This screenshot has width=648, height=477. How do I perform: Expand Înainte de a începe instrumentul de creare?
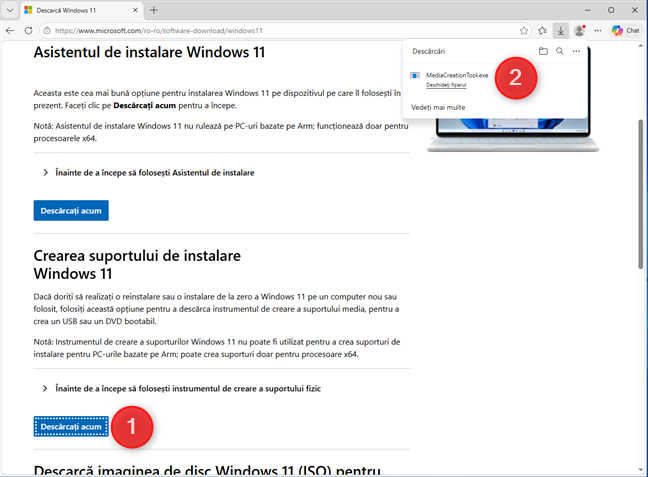(182, 389)
